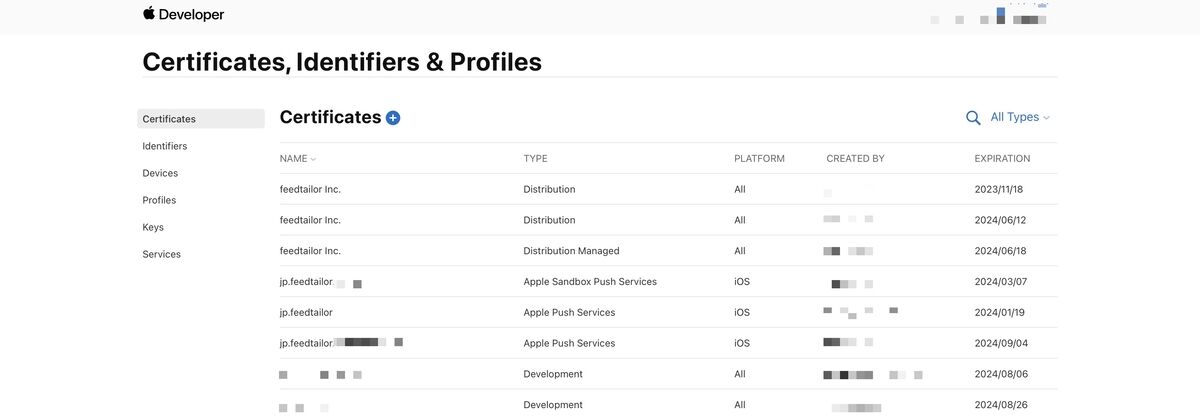Open the All Types filter dropdown

pos(1020,117)
